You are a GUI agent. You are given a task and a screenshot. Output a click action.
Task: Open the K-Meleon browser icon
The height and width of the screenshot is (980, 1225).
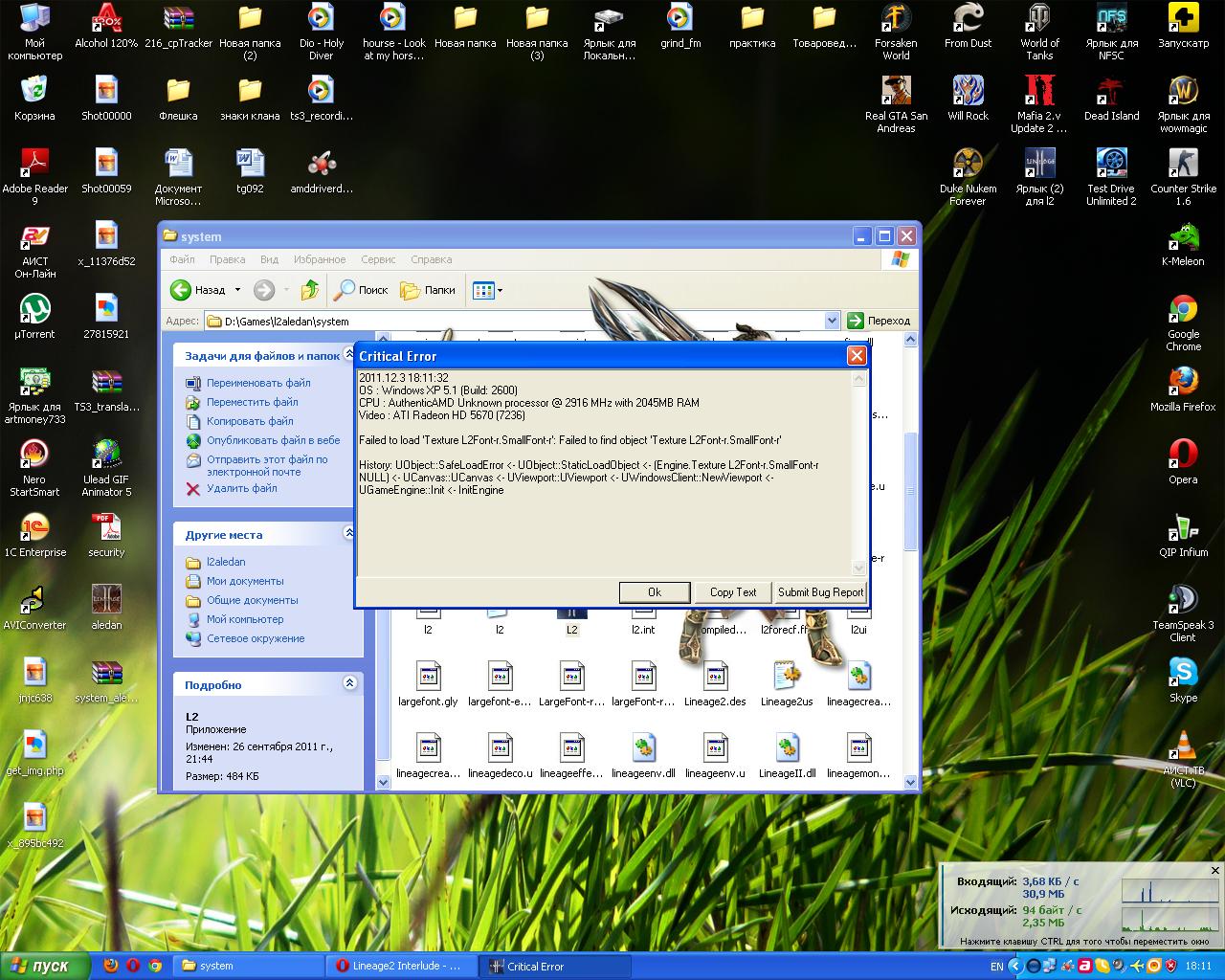pos(1183,243)
